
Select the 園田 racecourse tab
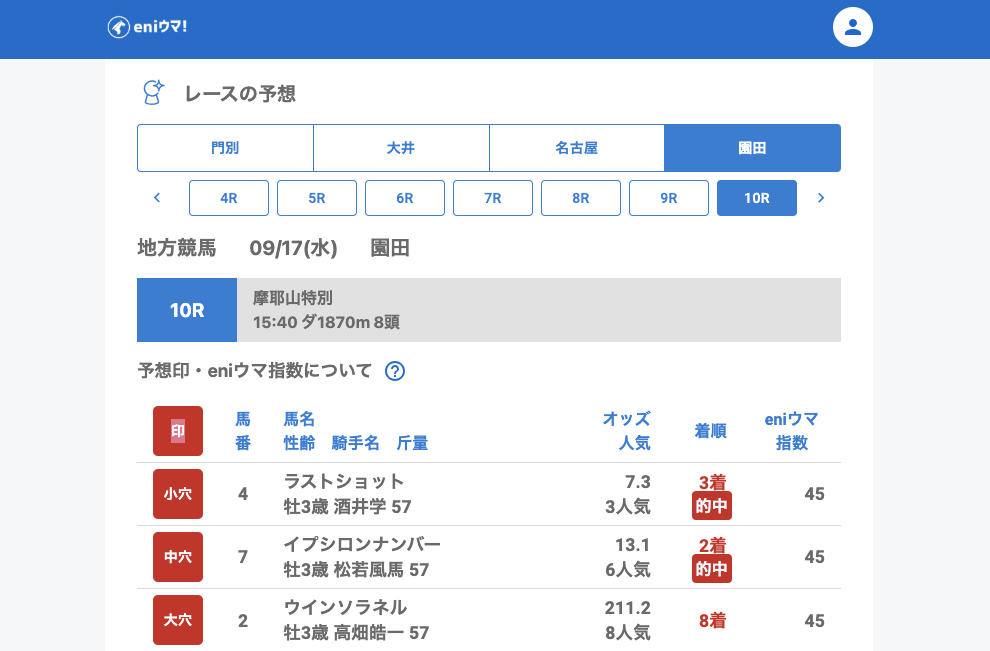752,148
